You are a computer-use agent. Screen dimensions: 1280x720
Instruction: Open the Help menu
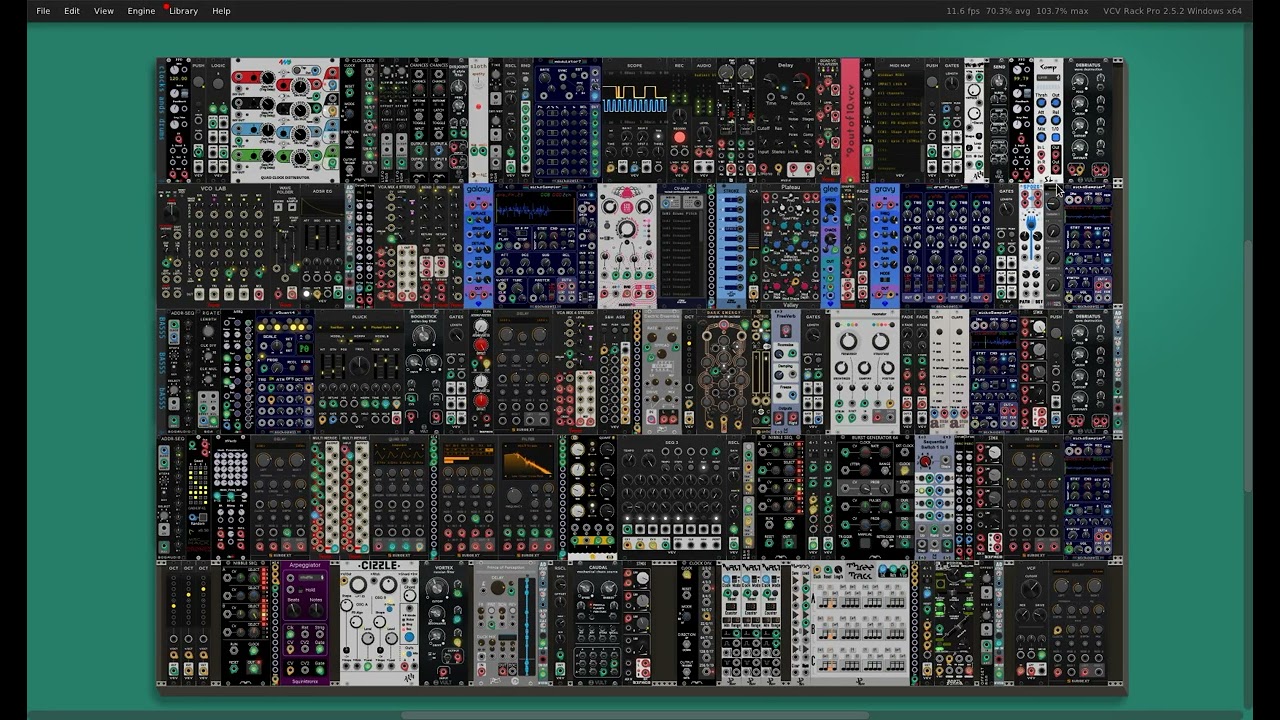coord(221,11)
